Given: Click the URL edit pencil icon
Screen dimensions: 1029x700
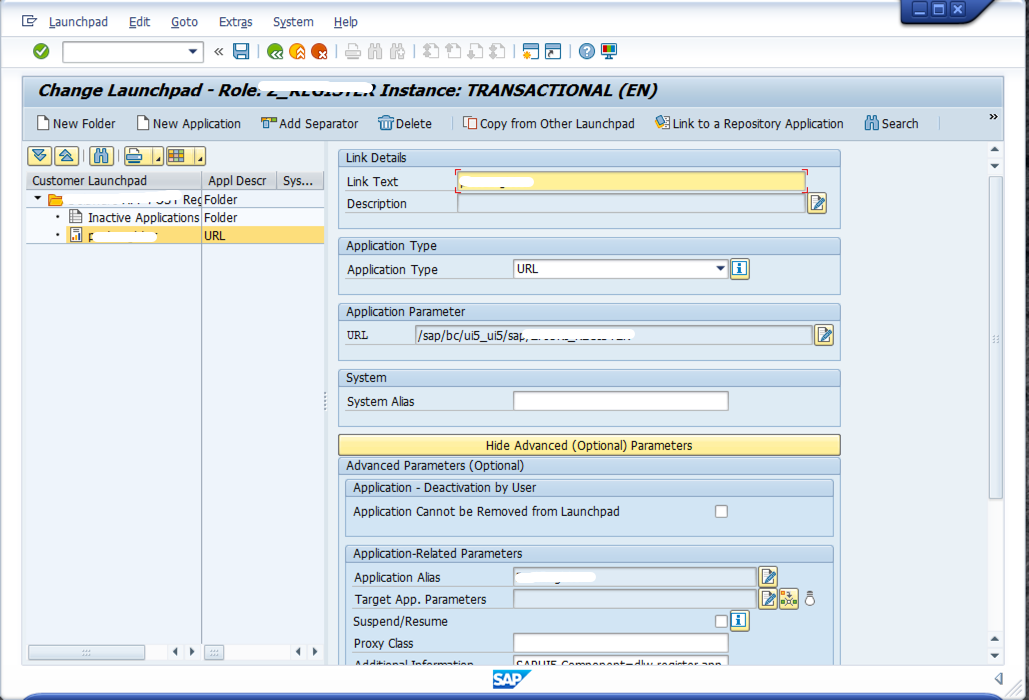Looking at the screenshot, I should click(x=824, y=335).
